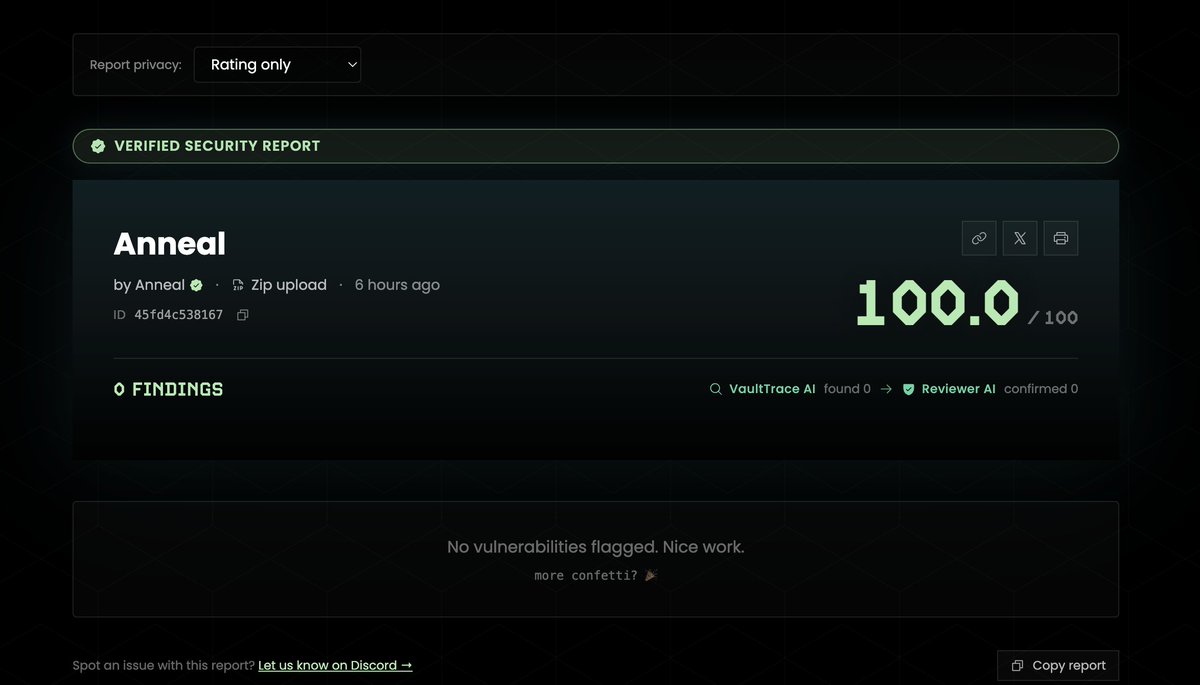Click the 'found 0' text
Image resolution: width=1200 pixels, height=685 pixels.
pyautogui.click(x=847, y=389)
